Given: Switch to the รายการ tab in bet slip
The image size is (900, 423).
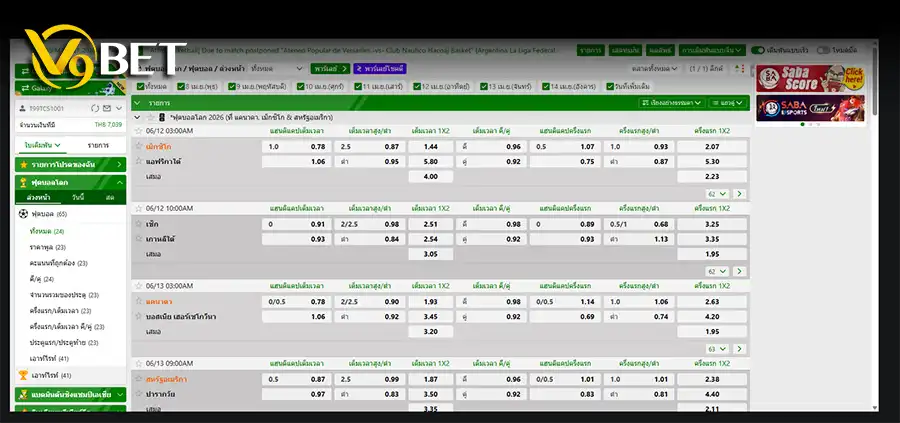Looking at the screenshot, I should pyautogui.click(x=97, y=146).
